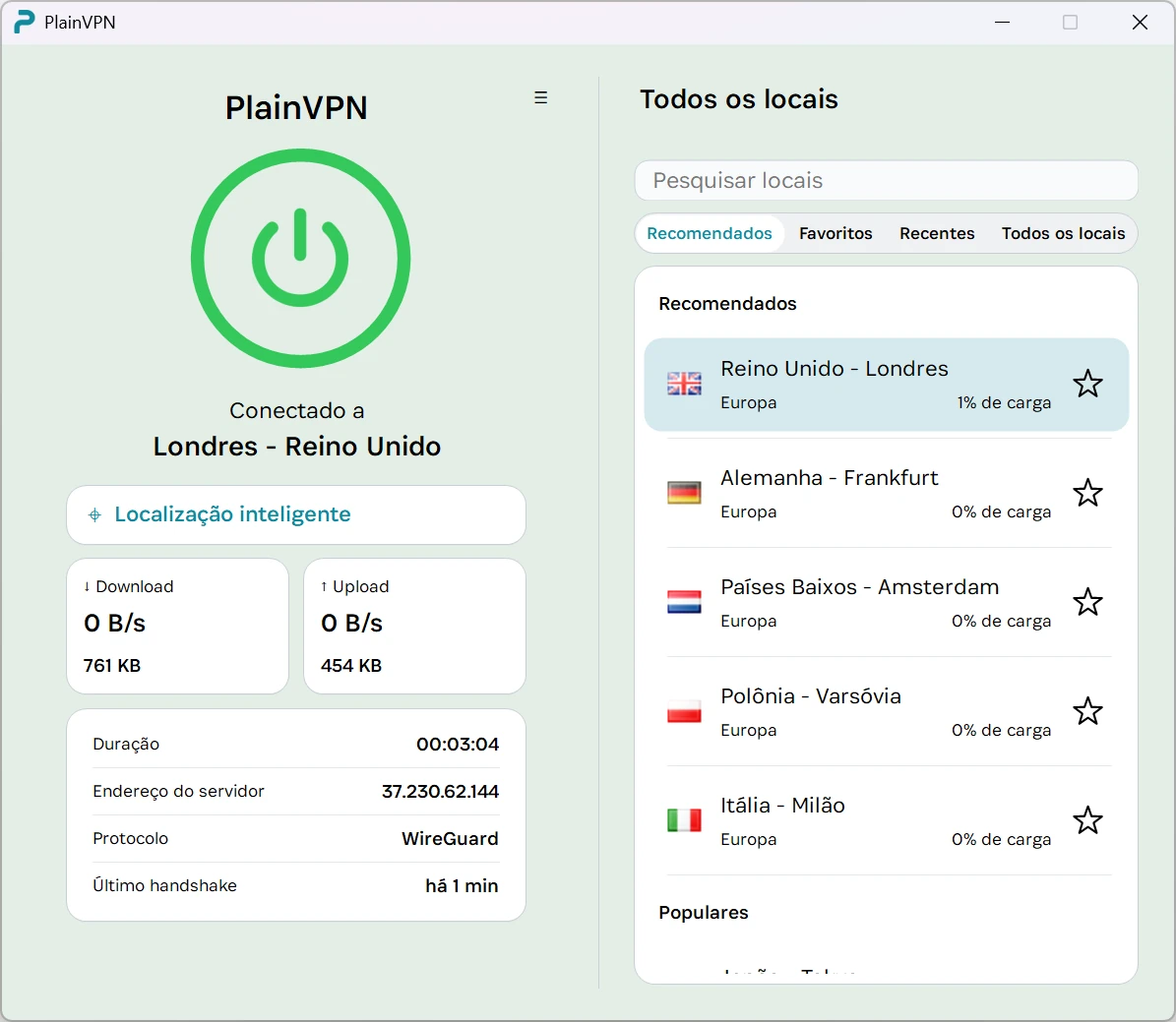Click the Germany flag icon
This screenshot has height=1022, width=1176.
click(x=684, y=494)
